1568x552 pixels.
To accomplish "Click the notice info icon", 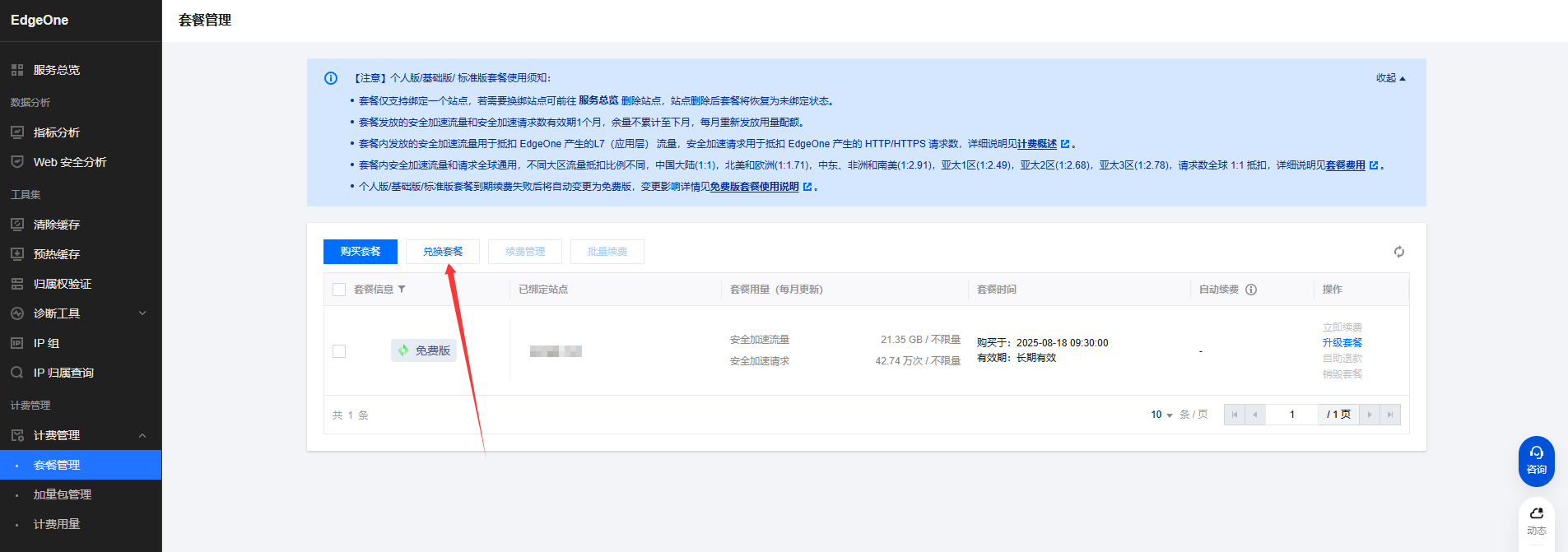I will pos(331,78).
